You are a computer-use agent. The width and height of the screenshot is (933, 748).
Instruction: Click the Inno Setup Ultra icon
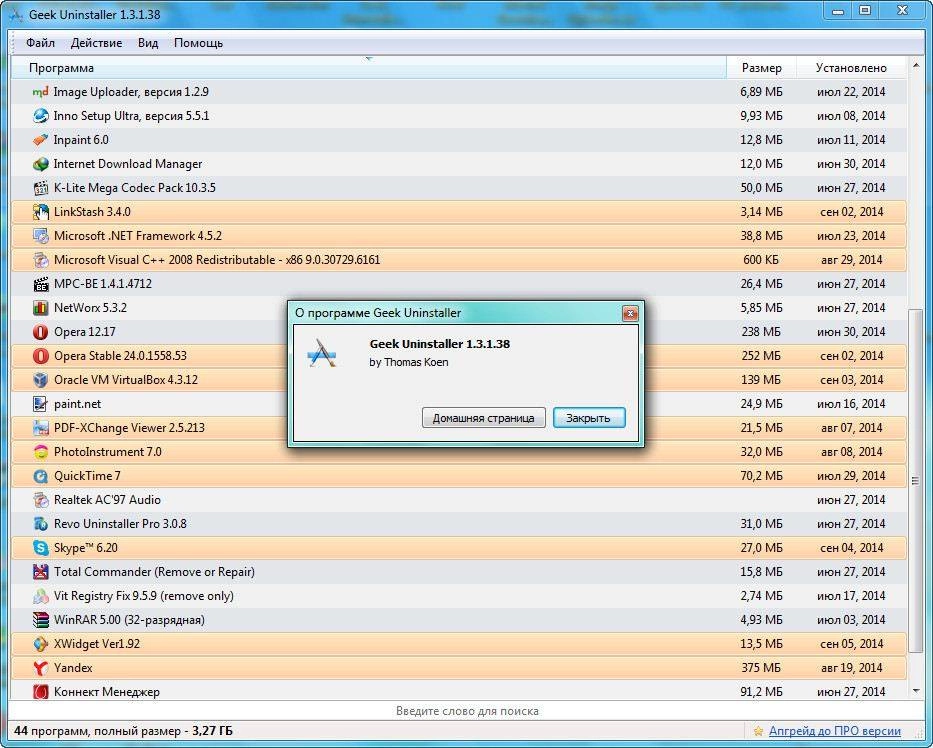point(40,115)
